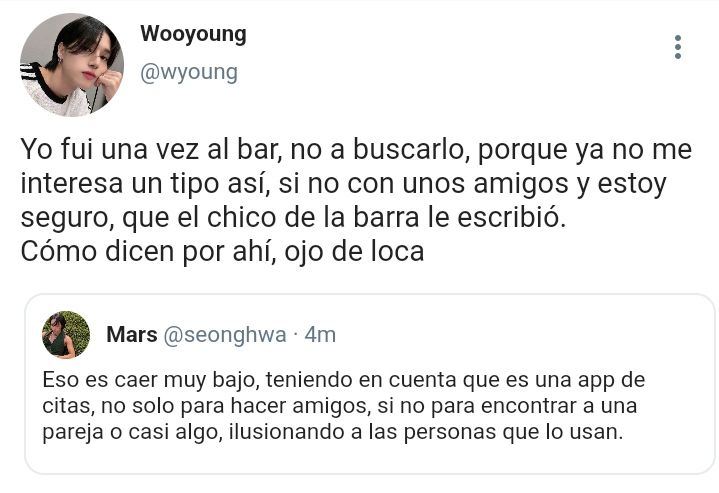Click the Mars display name
Image resolution: width=719 pixels, height=493 pixels.
pyautogui.click(x=132, y=334)
